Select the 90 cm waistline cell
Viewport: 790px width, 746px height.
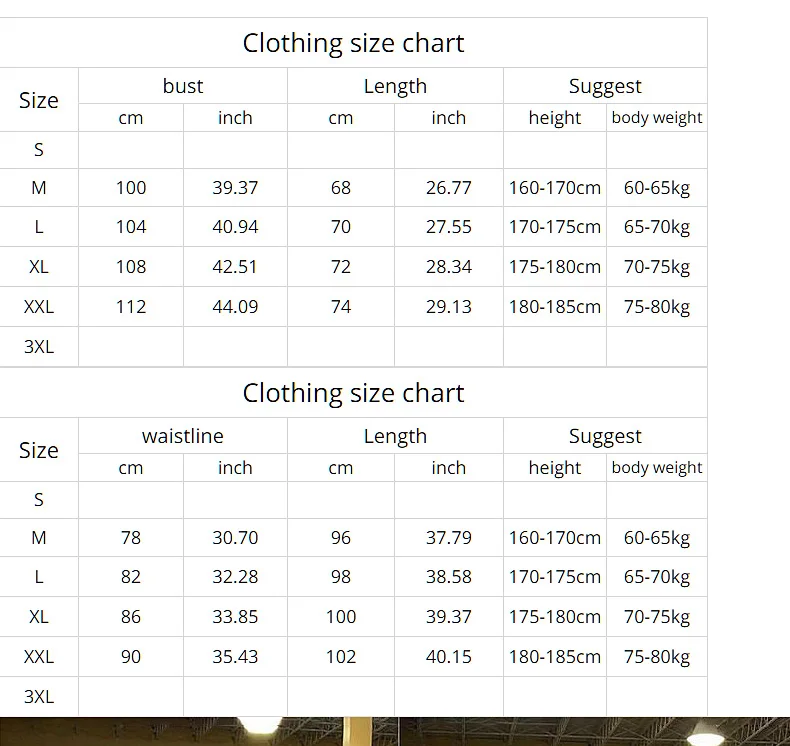(131, 657)
